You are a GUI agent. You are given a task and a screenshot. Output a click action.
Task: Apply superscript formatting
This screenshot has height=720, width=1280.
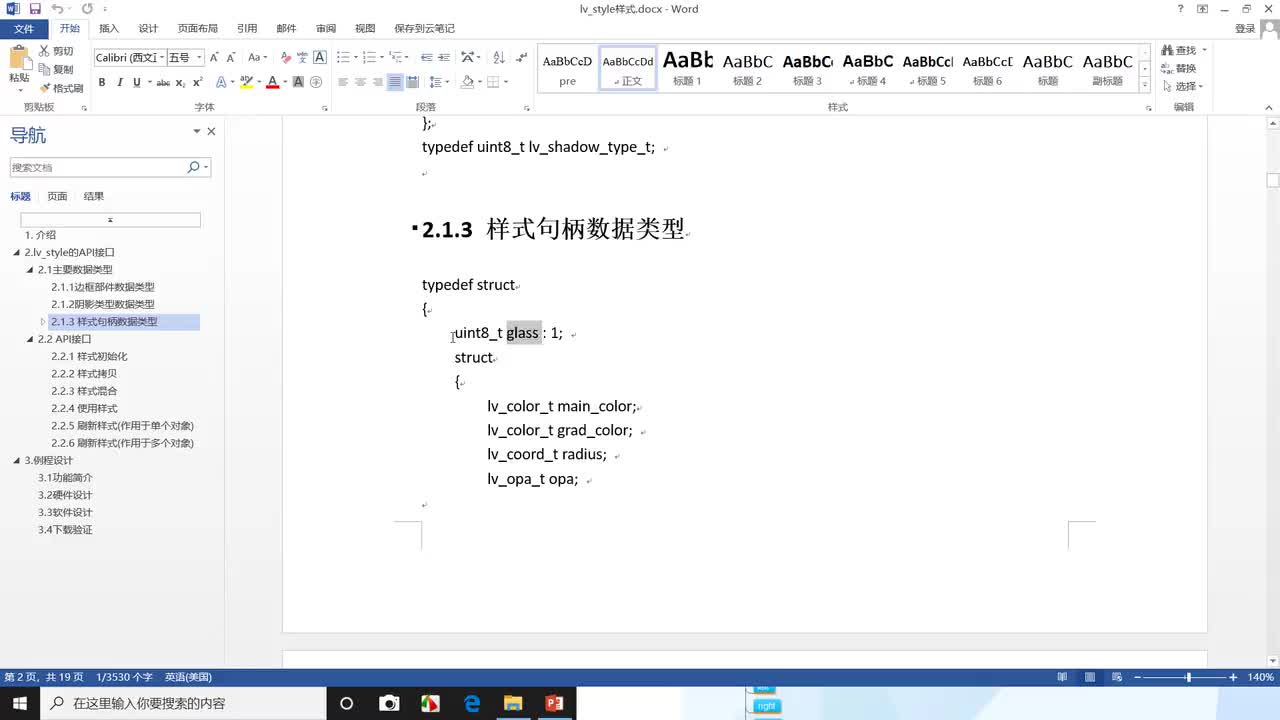197,82
